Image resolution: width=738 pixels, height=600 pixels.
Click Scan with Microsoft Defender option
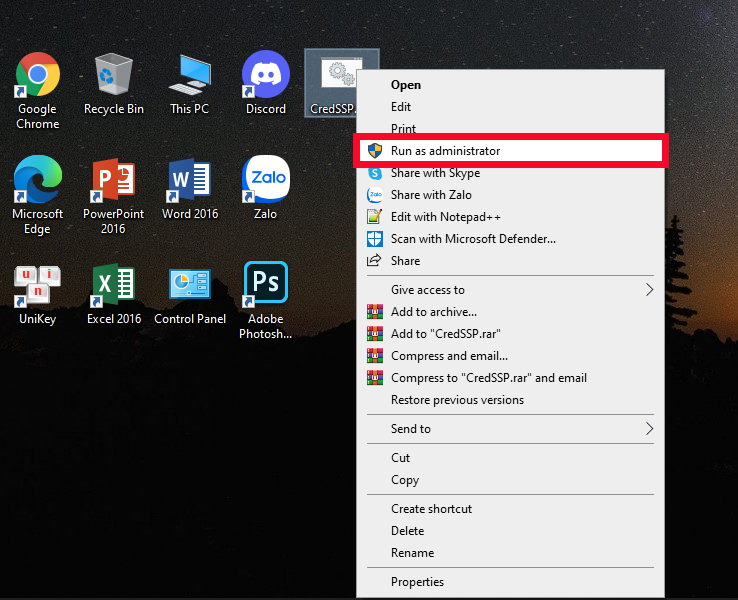[x=472, y=239]
